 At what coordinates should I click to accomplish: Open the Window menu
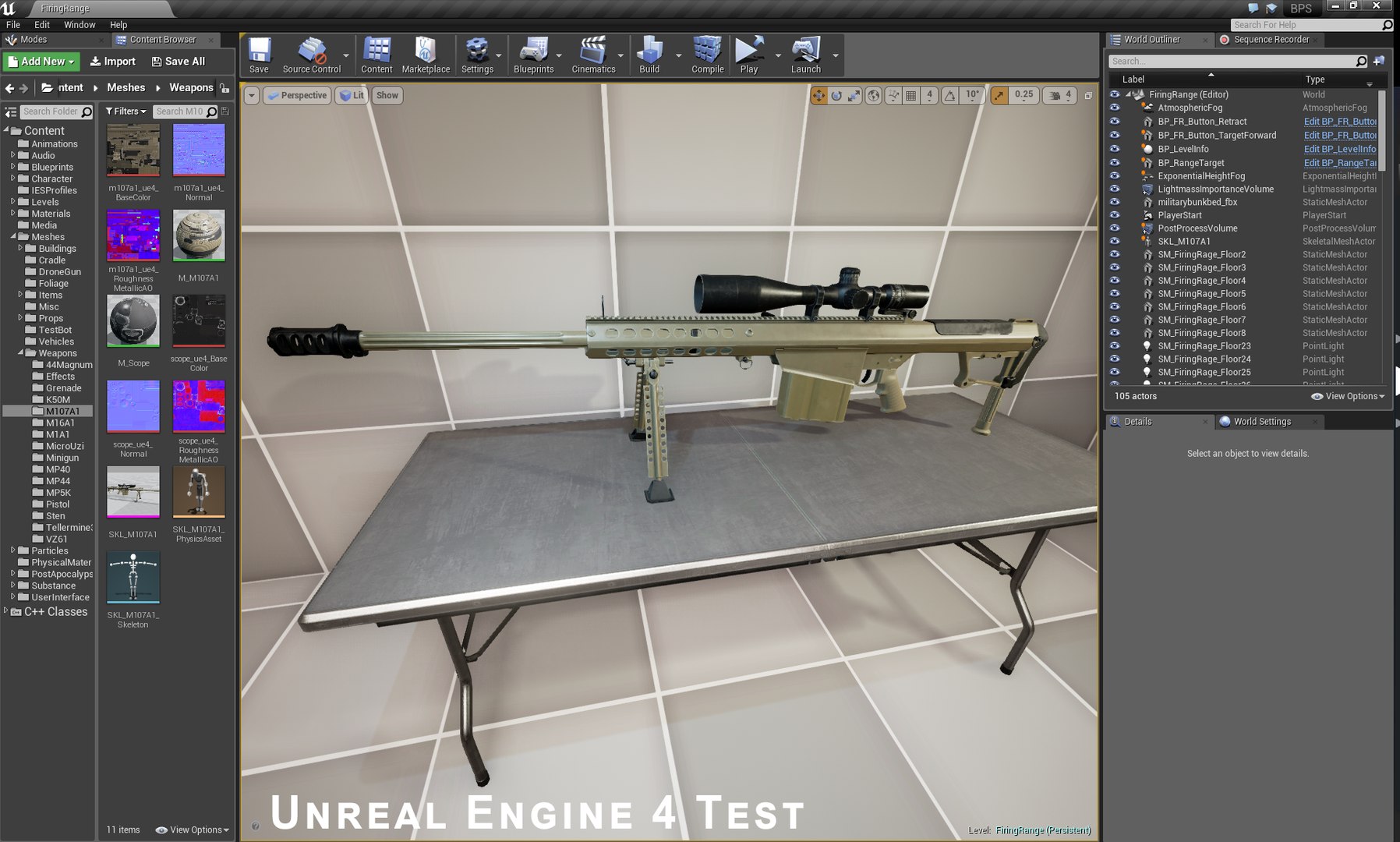coord(80,25)
